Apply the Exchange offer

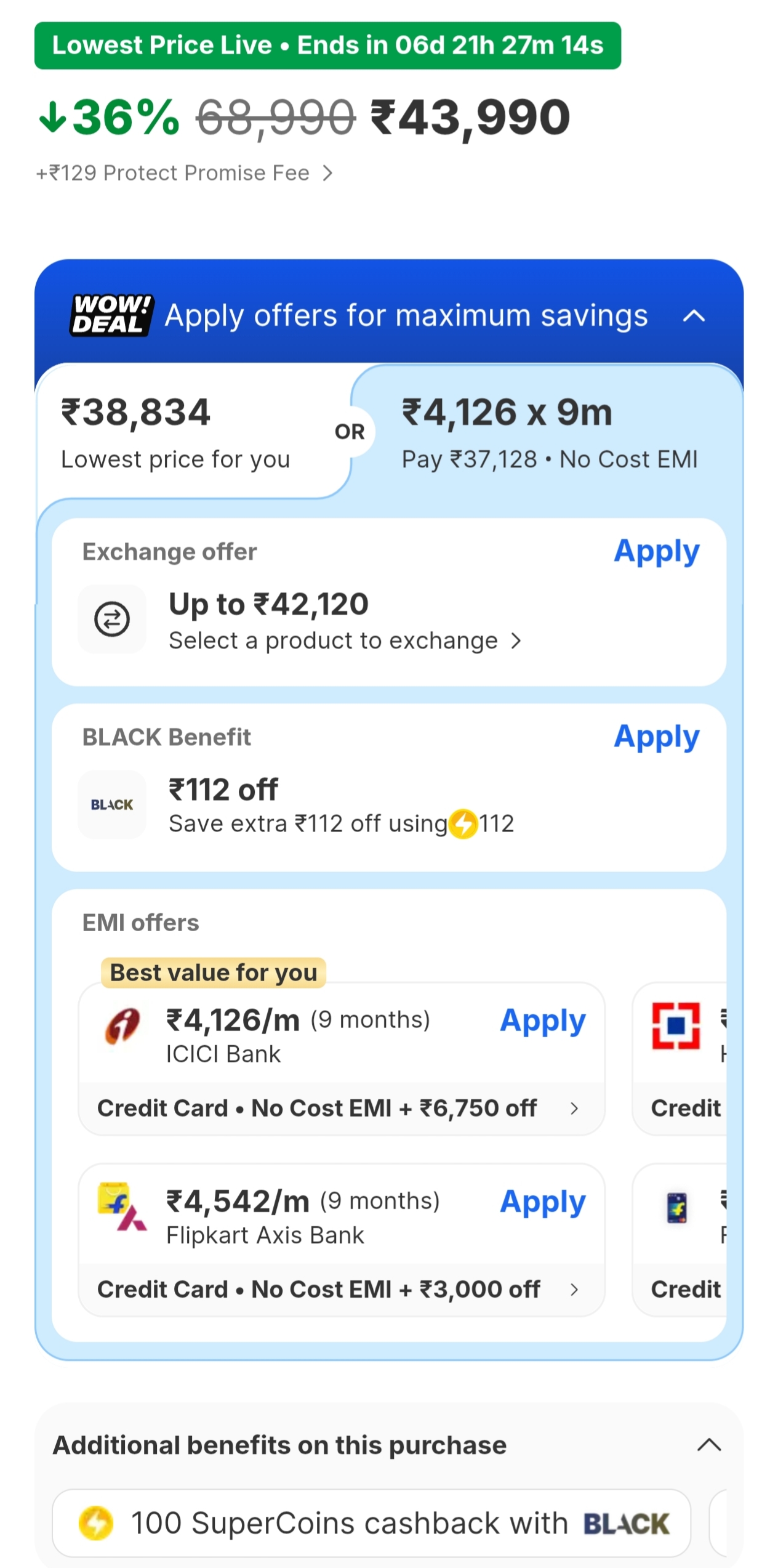tap(656, 551)
